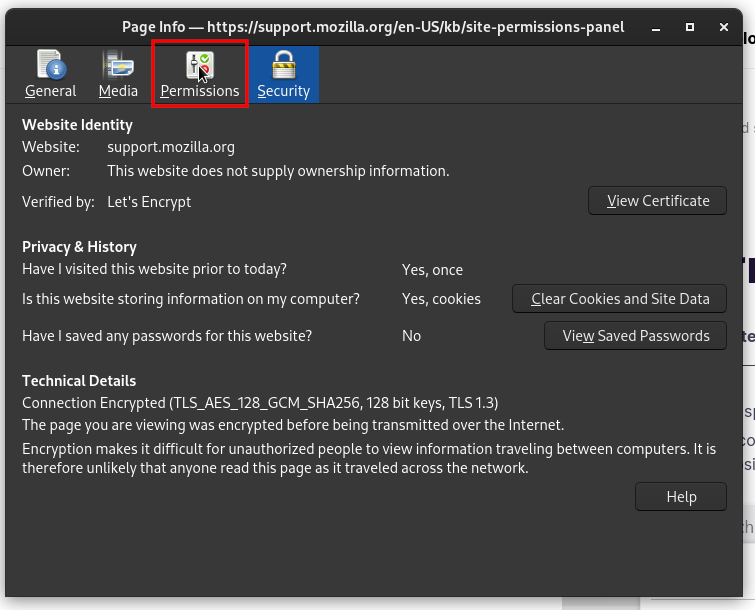This screenshot has height=610, width=755.
Task: Click the View Certificate button
Action: [657, 201]
